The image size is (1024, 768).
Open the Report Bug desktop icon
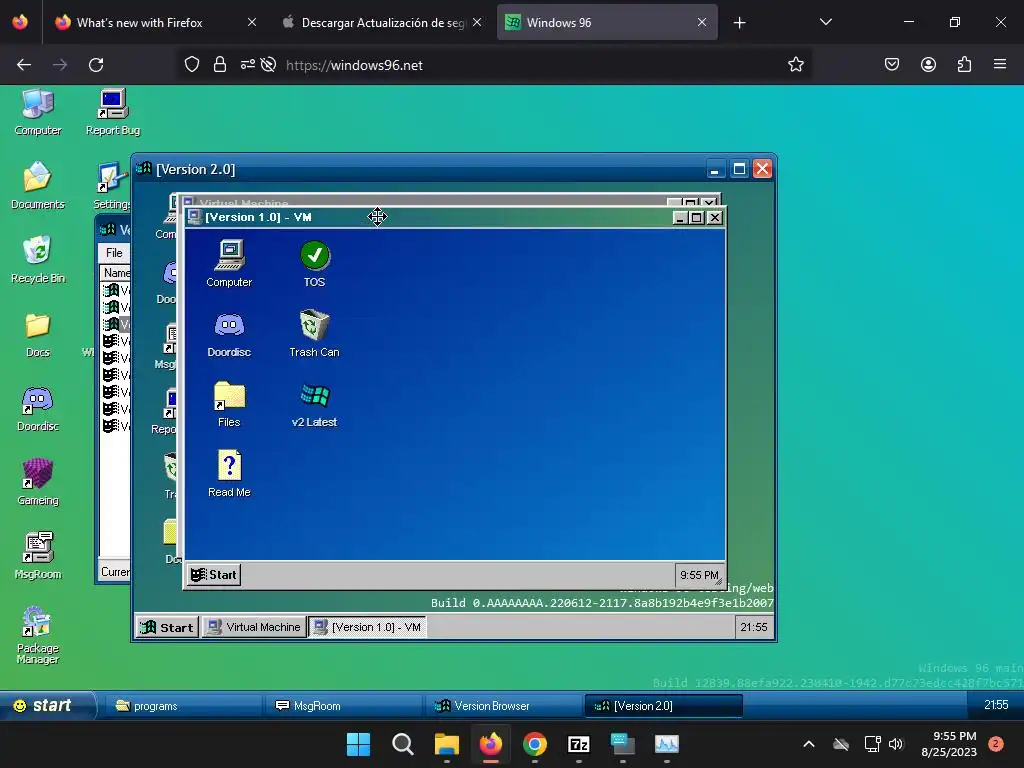tap(113, 112)
